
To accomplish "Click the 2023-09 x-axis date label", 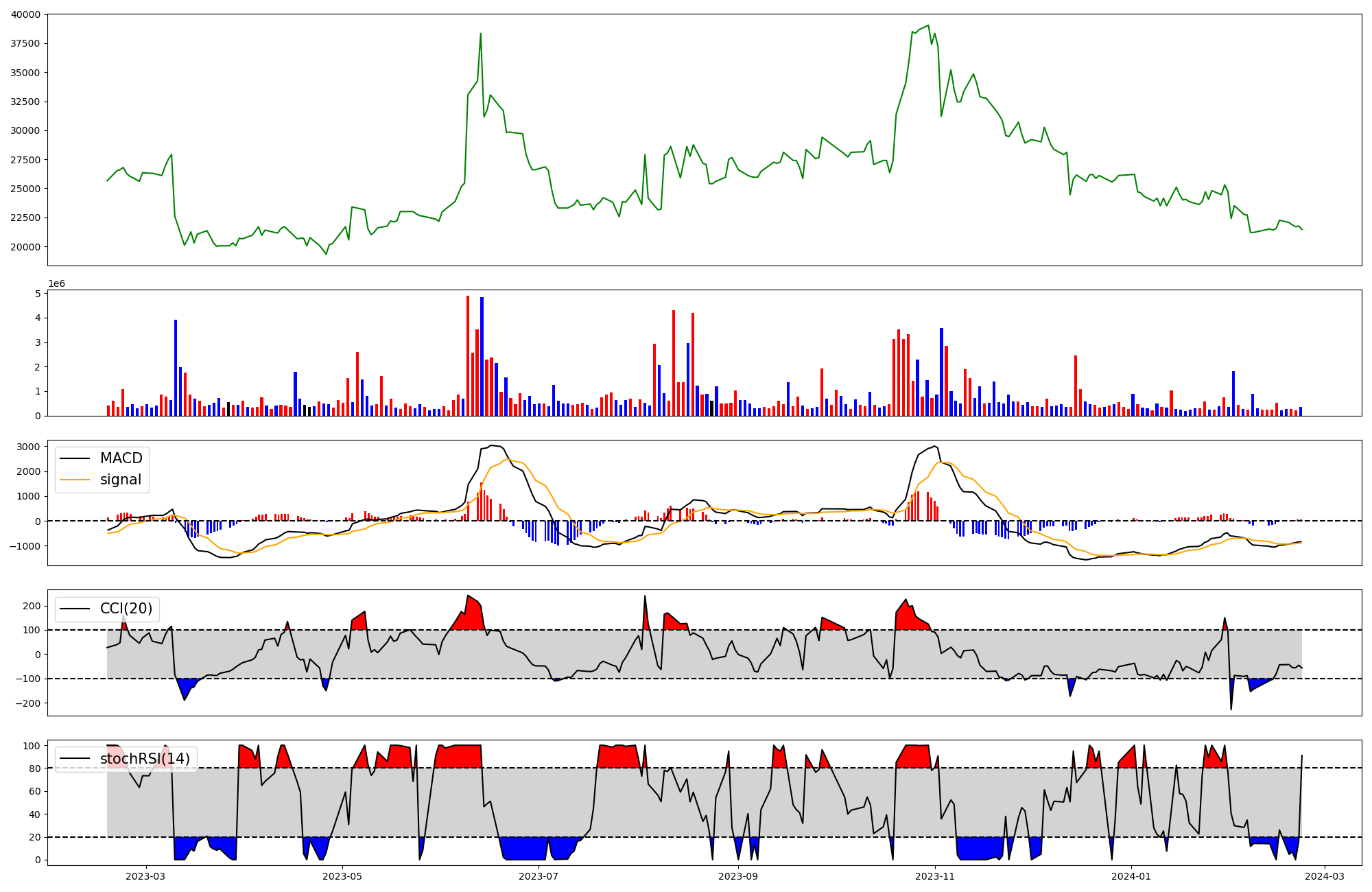I will pyautogui.click(x=738, y=876).
